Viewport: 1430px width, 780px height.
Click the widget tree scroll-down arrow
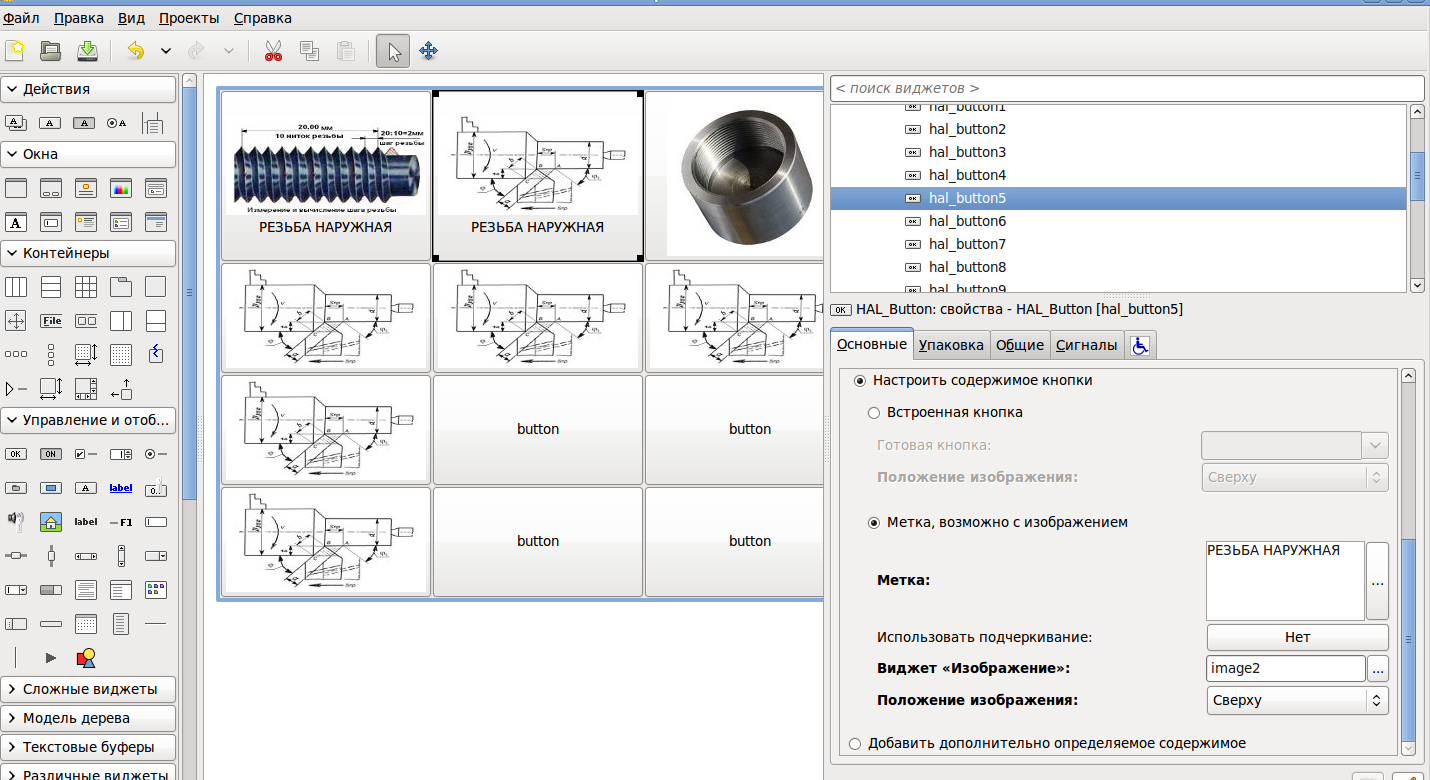[x=1417, y=285]
